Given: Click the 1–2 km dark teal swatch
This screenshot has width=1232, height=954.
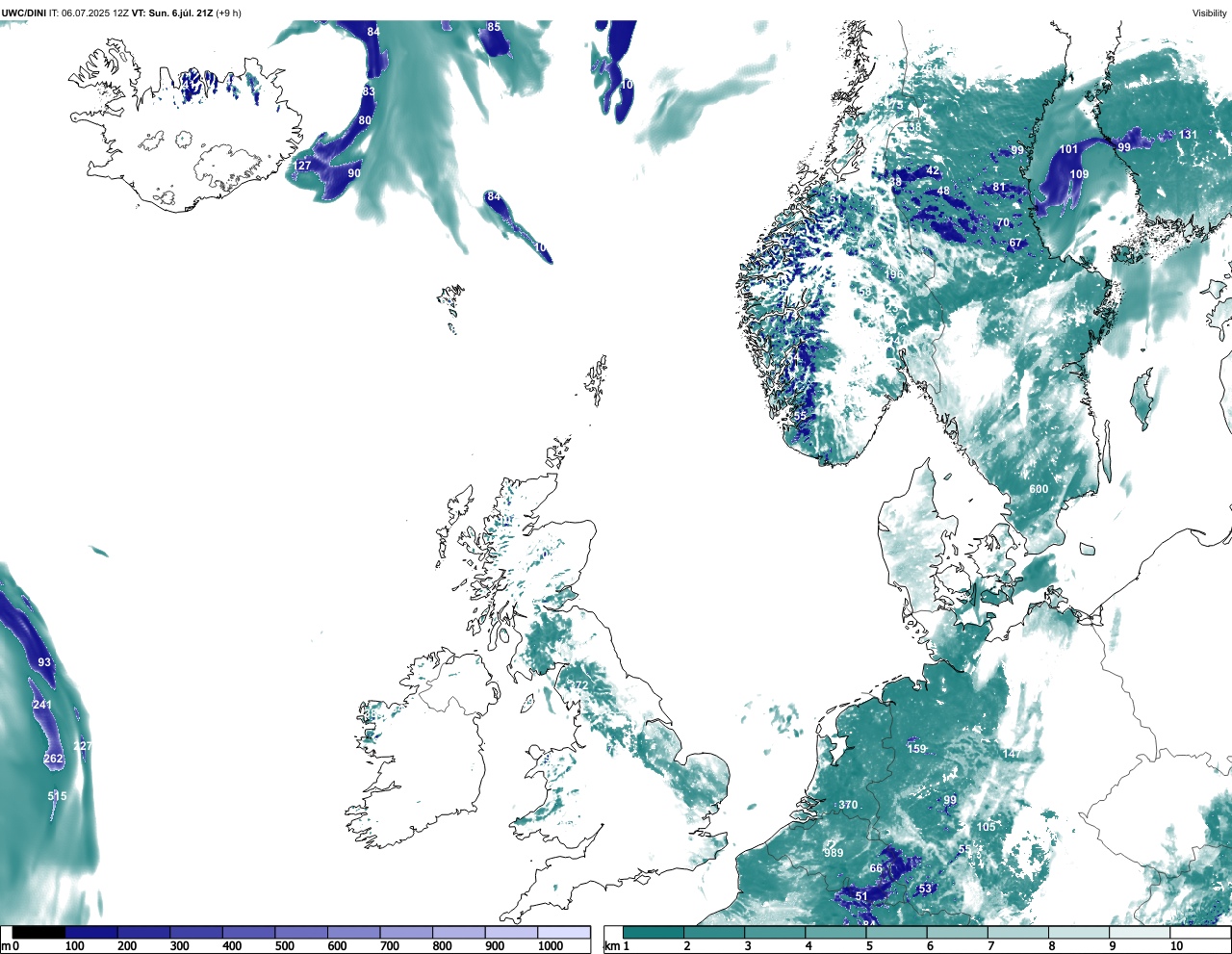Looking at the screenshot, I should [654, 932].
